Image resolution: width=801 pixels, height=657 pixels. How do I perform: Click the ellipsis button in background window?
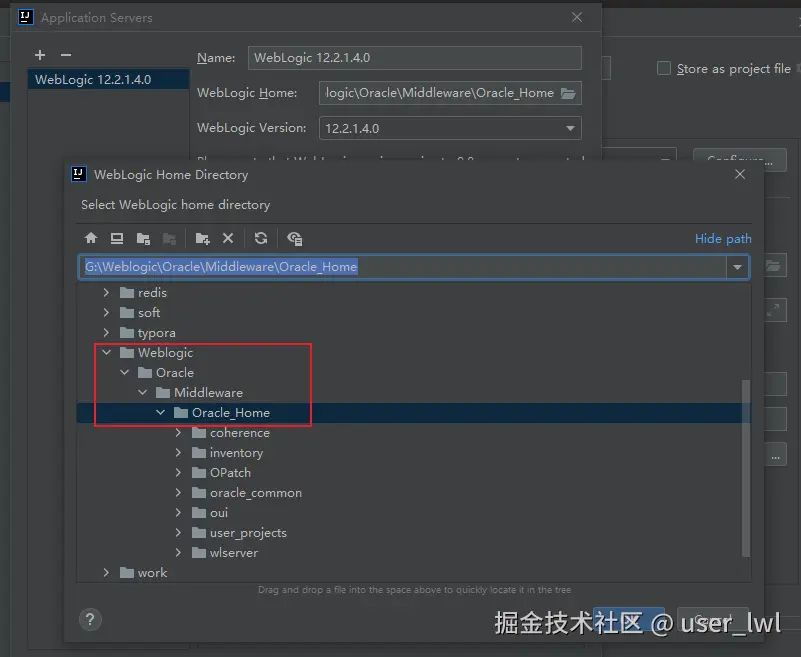[775, 455]
